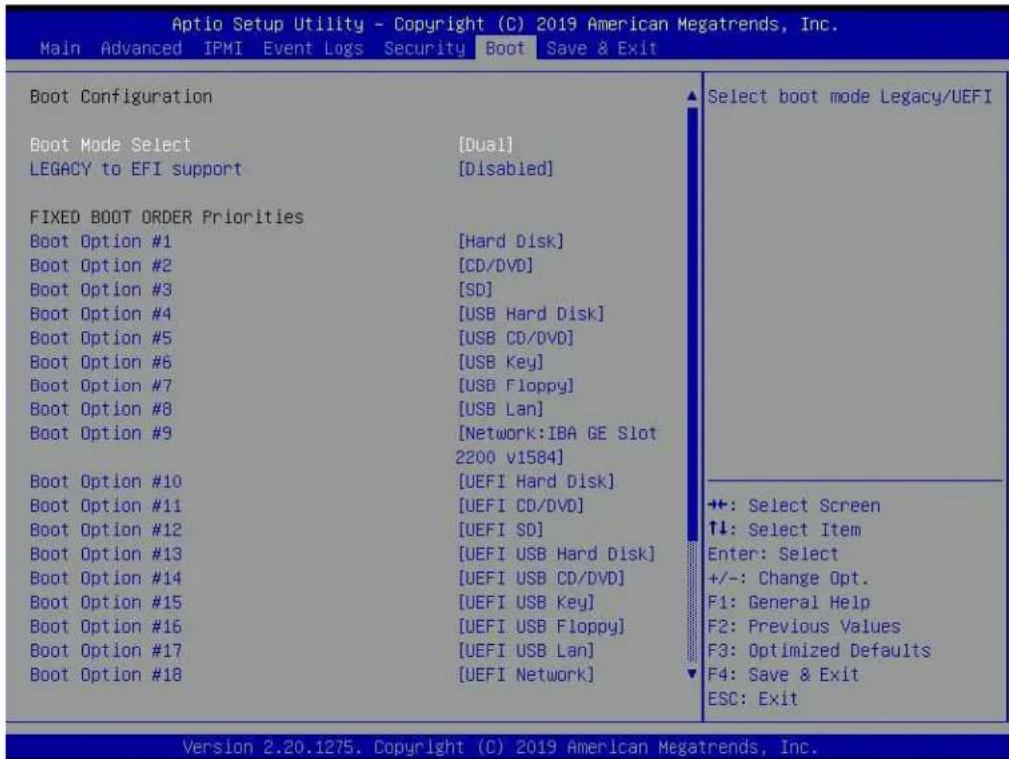Click the F1: General Help hint
The image size is (1009, 759).
tap(788, 603)
